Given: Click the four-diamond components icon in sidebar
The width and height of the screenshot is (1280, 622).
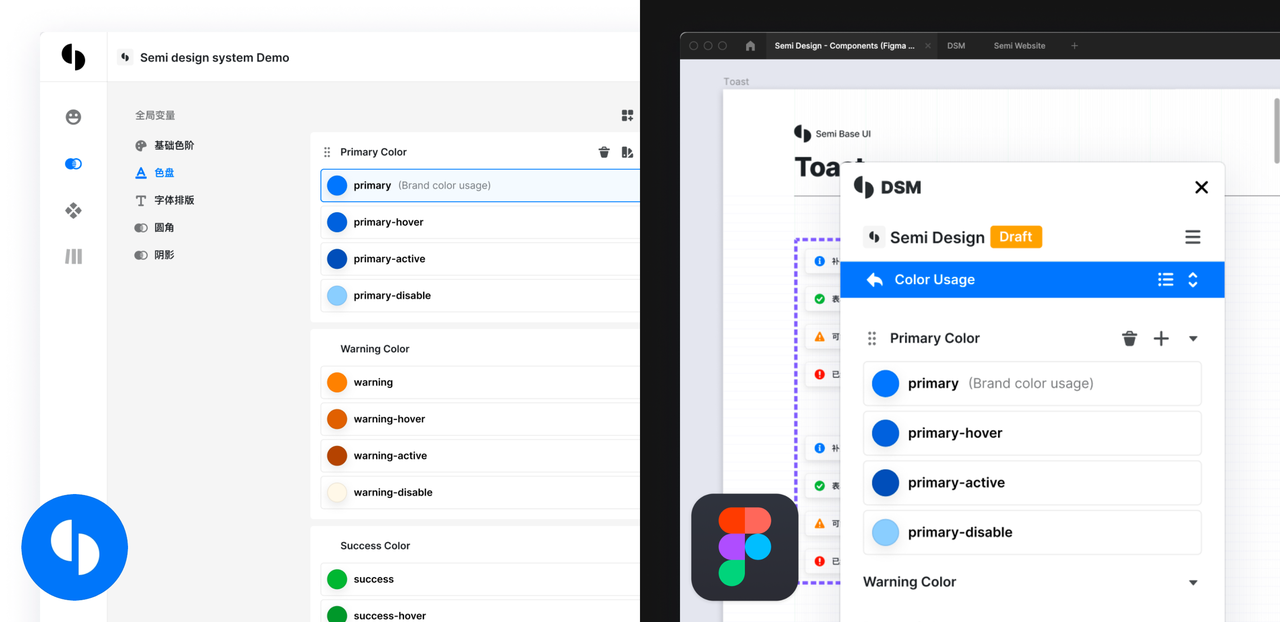Looking at the screenshot, I should coord(73,210).
